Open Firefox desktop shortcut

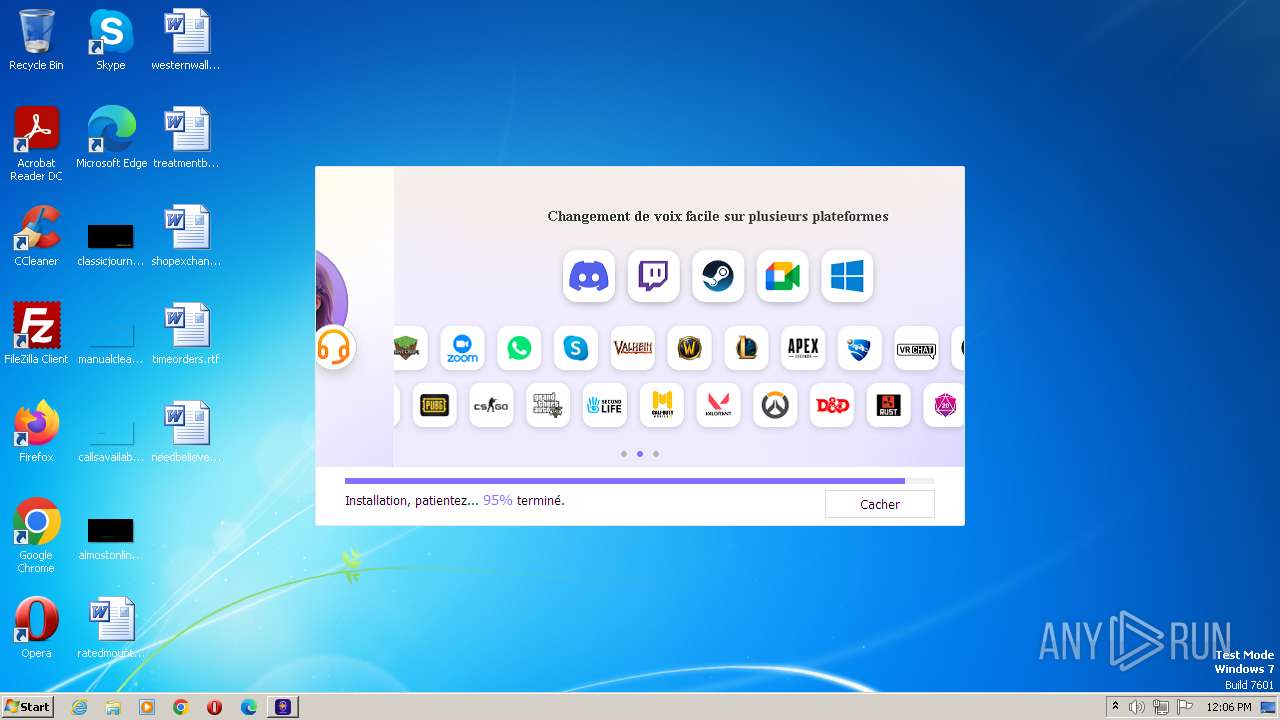click(x=36, y=432)
